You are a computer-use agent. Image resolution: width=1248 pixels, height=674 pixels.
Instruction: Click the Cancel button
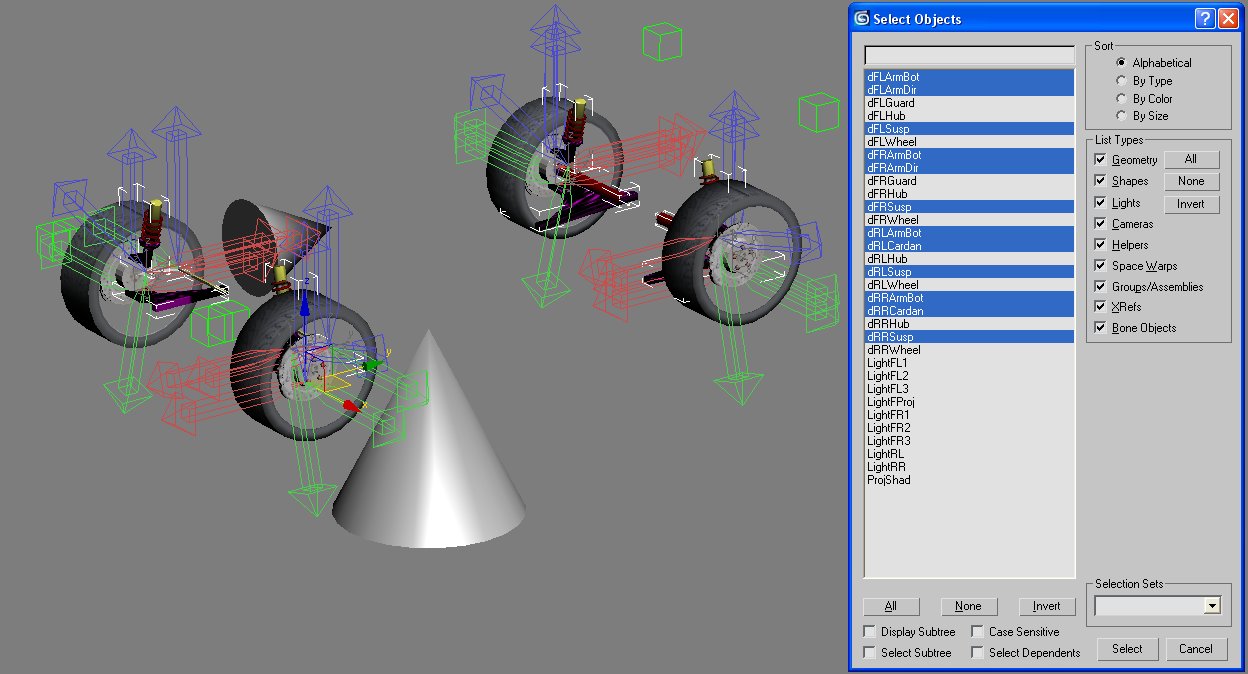[x=1195, y=649]
